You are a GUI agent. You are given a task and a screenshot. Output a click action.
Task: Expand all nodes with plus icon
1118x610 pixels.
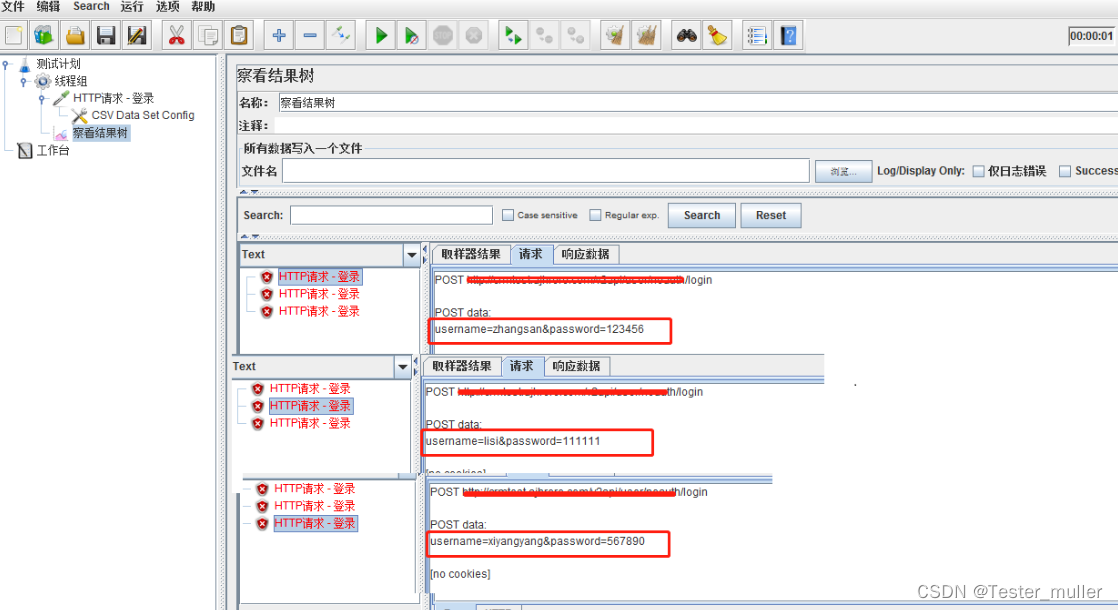[x=279, y=35]
